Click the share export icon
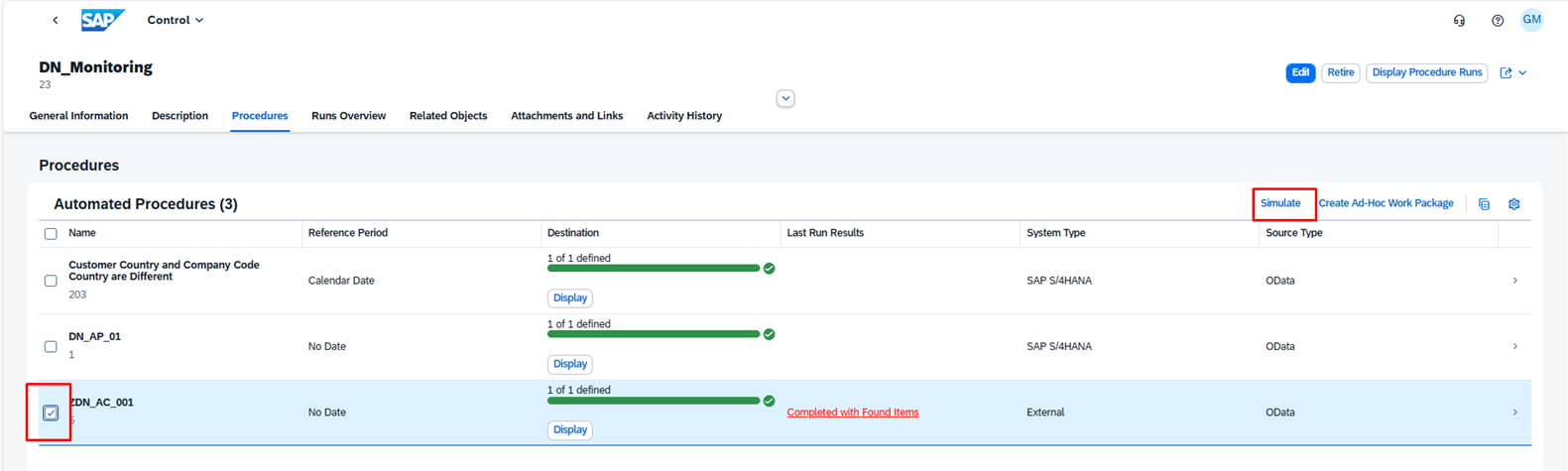Viewport: 1568px width, 471px height. [1506, 72]
